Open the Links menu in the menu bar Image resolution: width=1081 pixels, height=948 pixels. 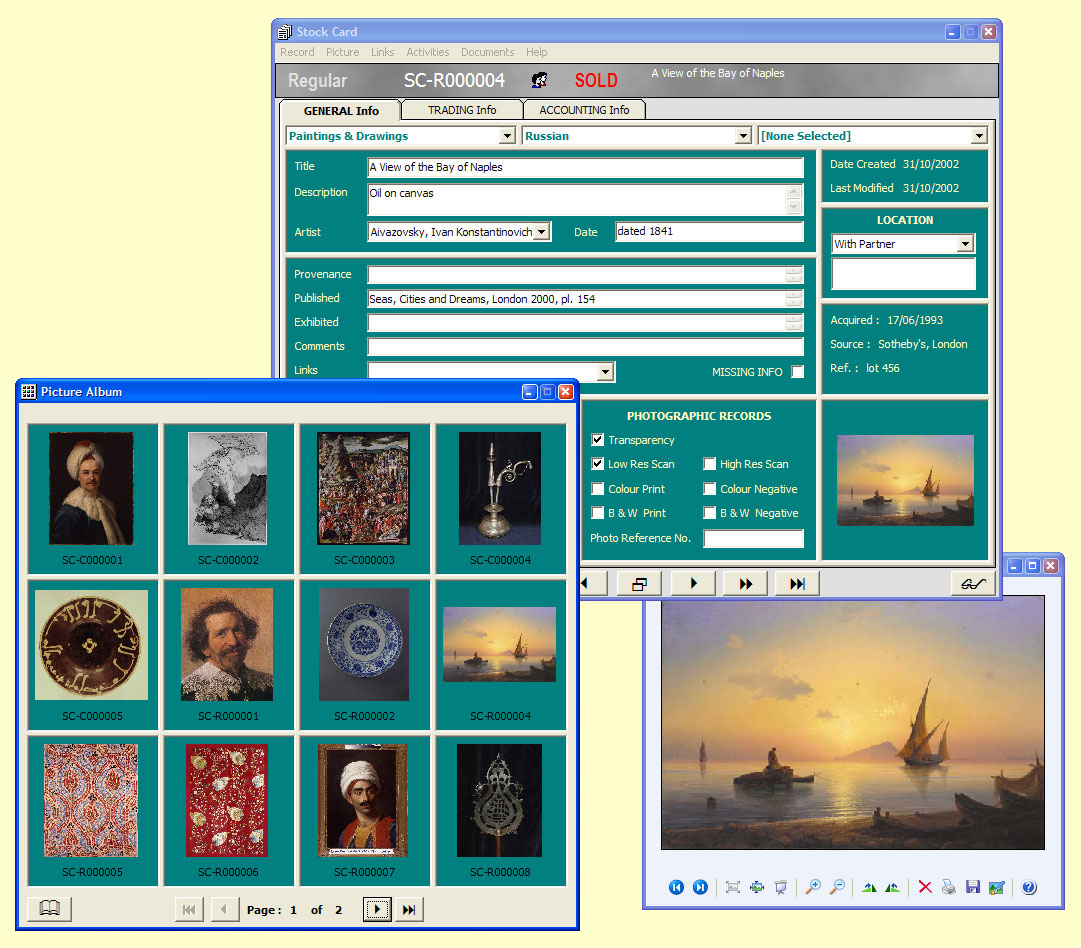(383, 52)
